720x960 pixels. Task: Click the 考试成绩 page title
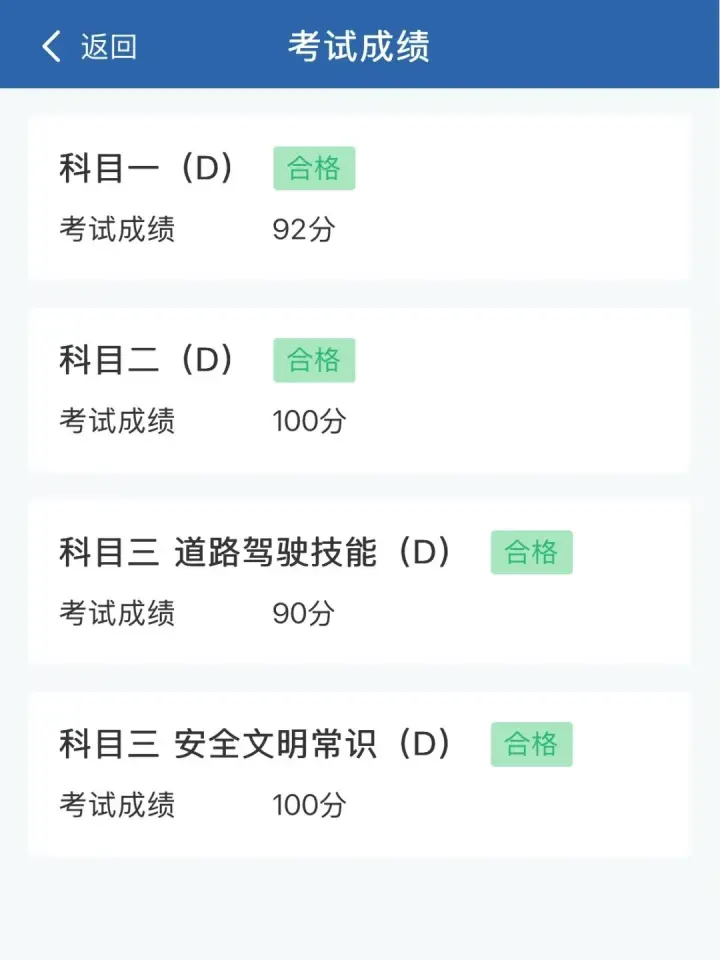[x=359, y=47]
